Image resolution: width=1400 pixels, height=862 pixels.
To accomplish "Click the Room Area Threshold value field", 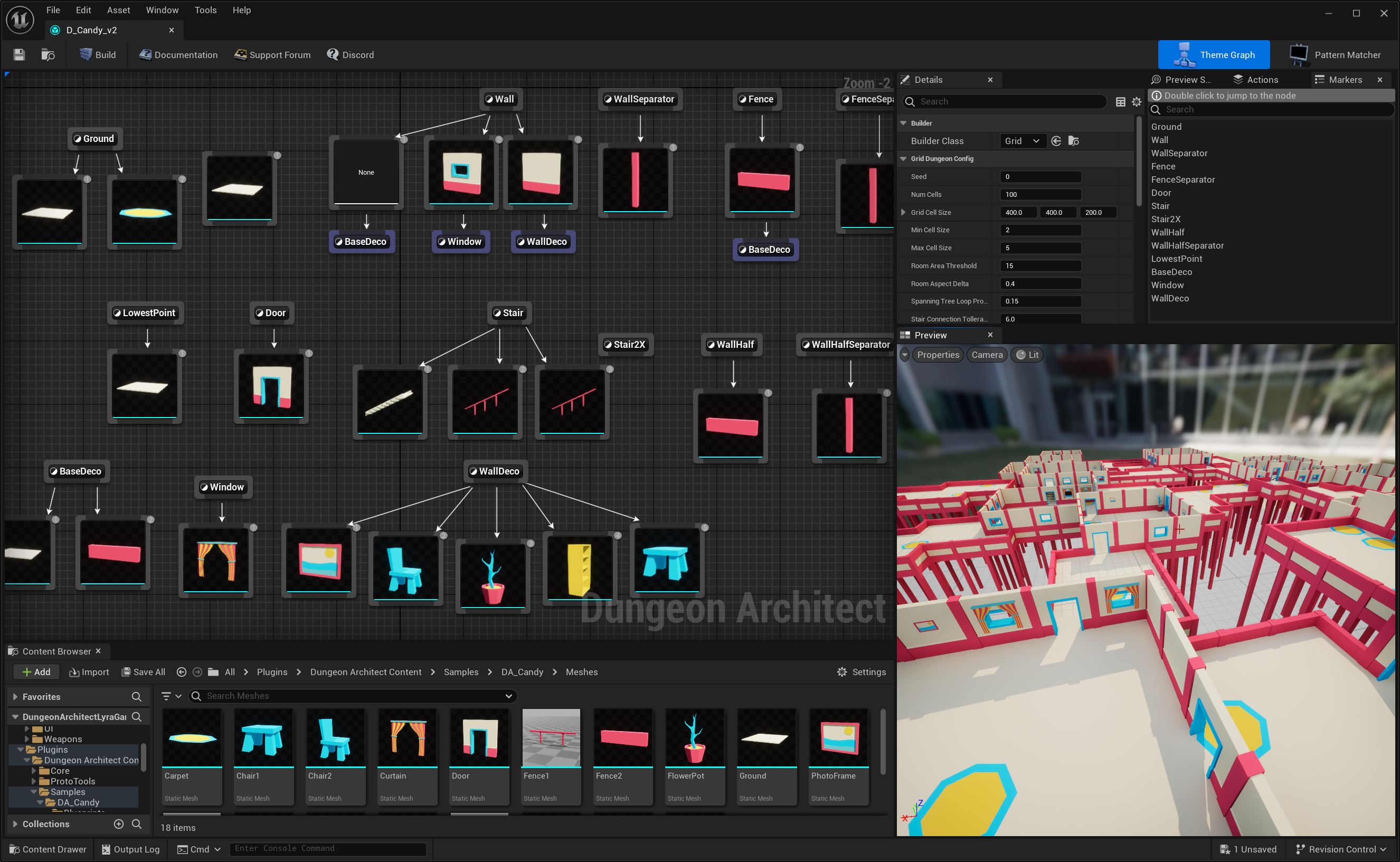I will tap(1041, 266).
